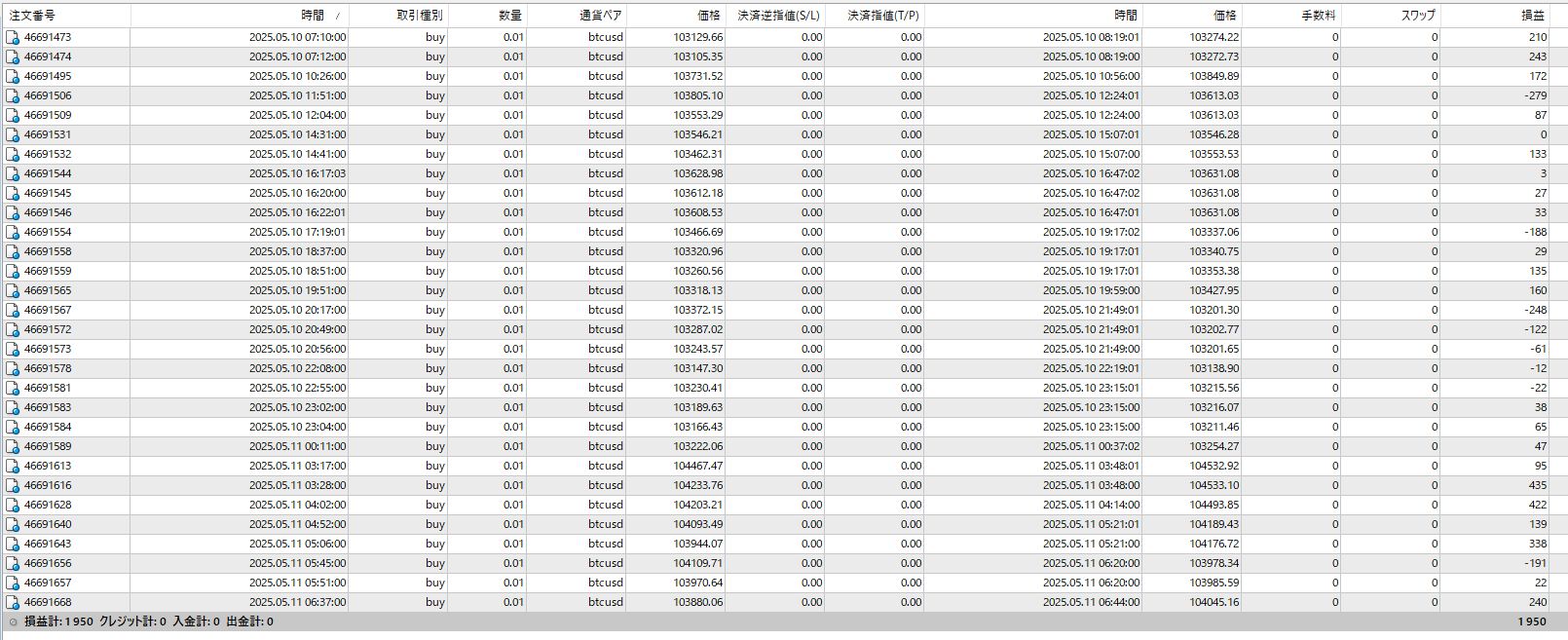Click close time 2025.05.10 19:59:00
Screen dimensions: 1568x640
coord(1091,290)
